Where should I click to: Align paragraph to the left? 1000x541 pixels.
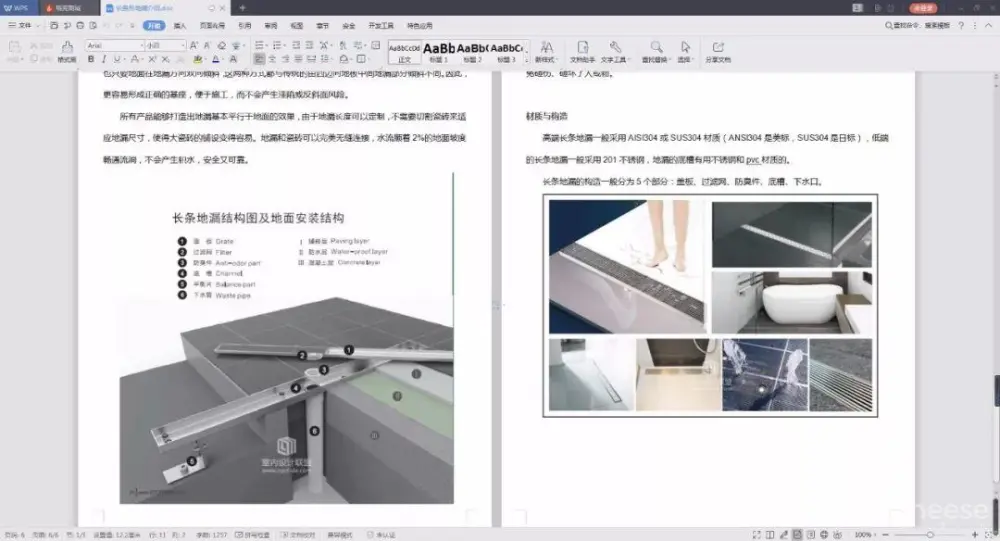click(x=259, y=59)
